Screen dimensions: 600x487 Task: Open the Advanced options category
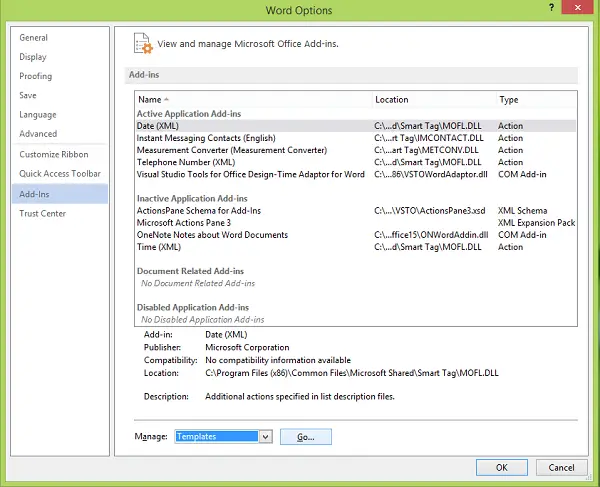click(x=38, y=134)
